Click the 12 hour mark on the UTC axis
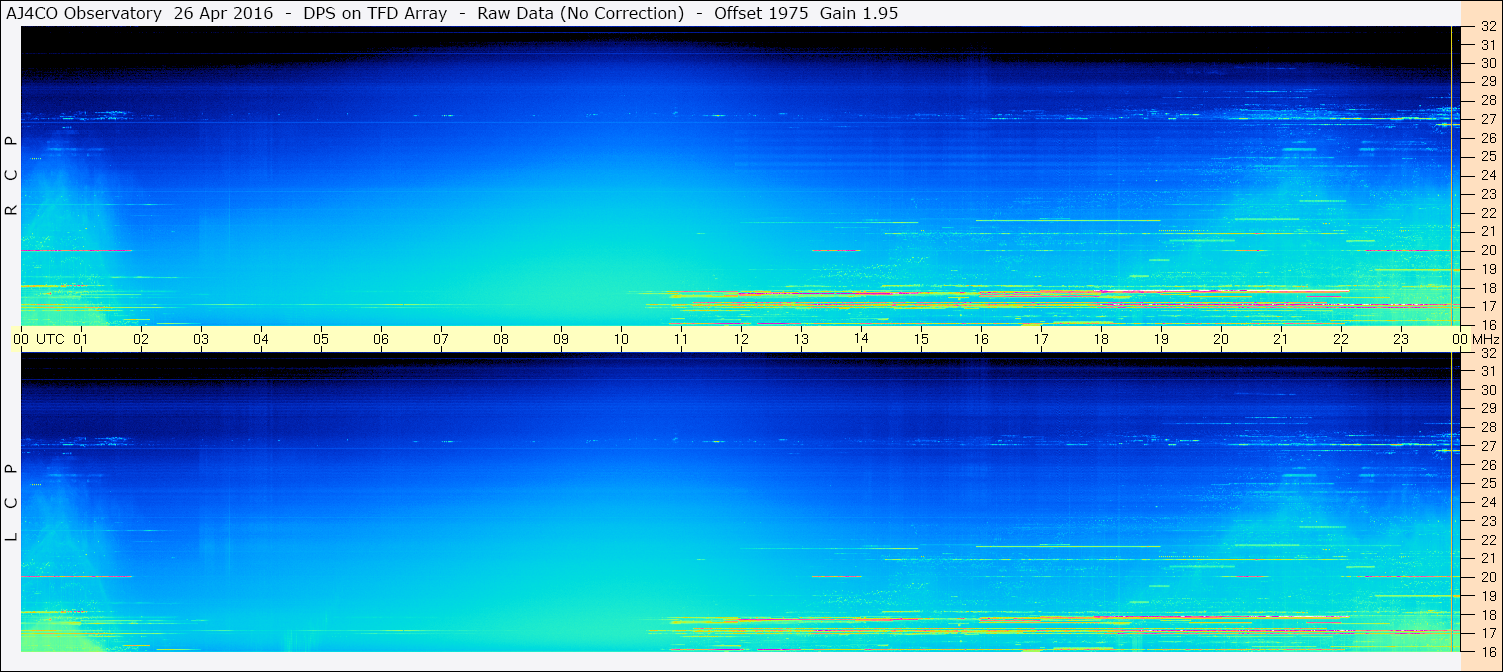 point(741,340)
